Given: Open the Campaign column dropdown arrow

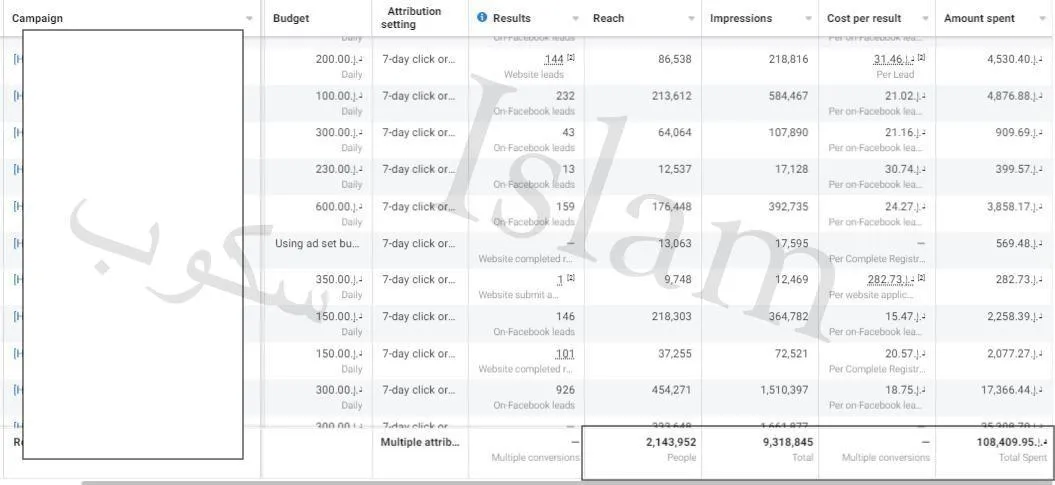Looking at the screenshot, I should click(x=249, y=19).
